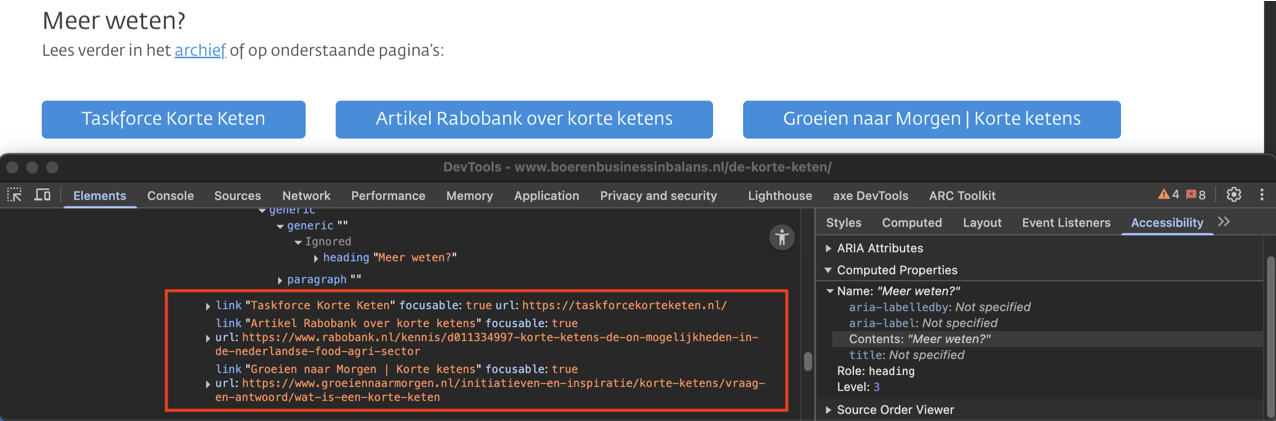
Task: Select the Styles sidebar tab
Action: tap(843, 223)
